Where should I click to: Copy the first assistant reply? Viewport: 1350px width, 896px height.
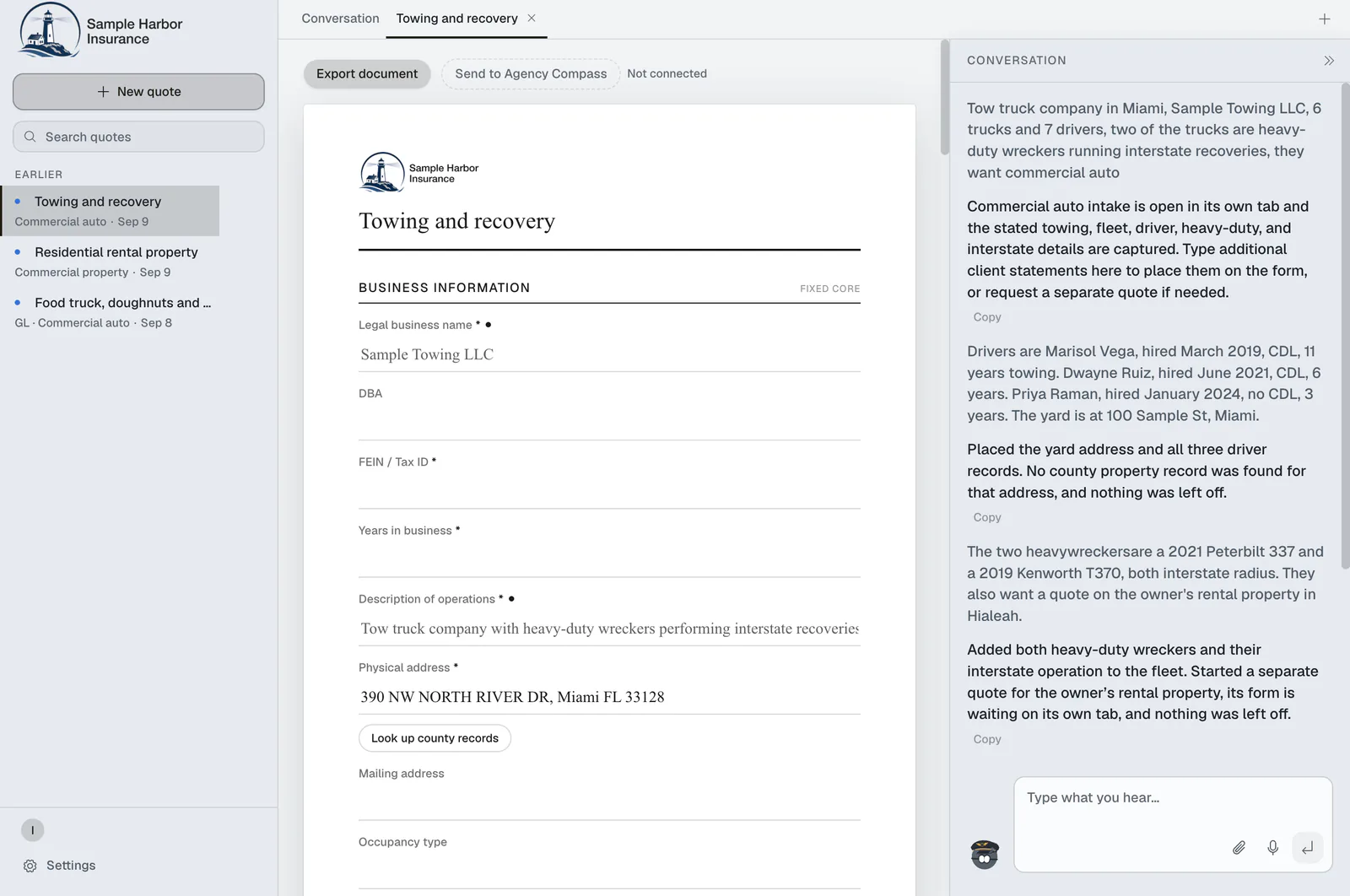point(987,317)
